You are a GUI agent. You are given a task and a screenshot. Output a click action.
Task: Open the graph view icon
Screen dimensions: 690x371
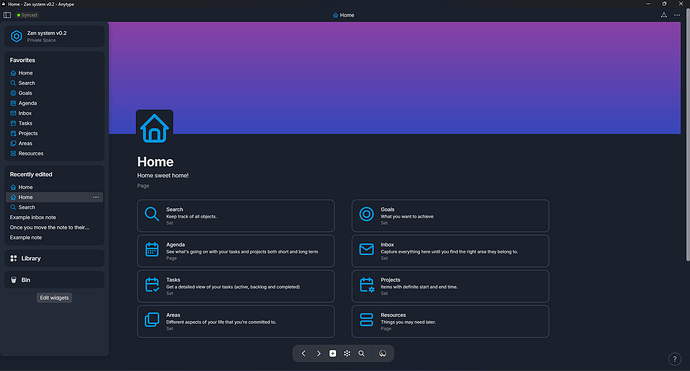(664, 15)
